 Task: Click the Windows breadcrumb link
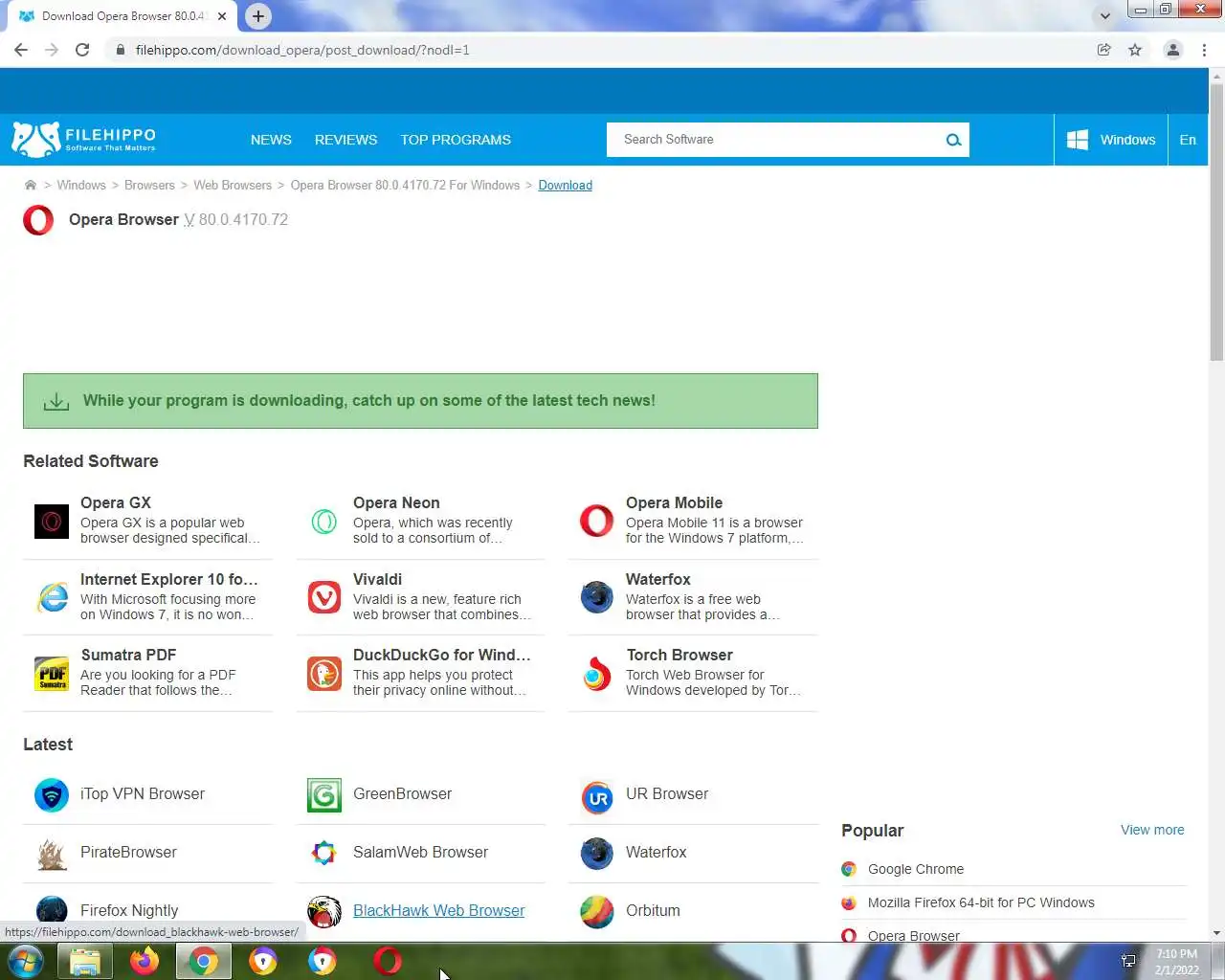point(81,185)
